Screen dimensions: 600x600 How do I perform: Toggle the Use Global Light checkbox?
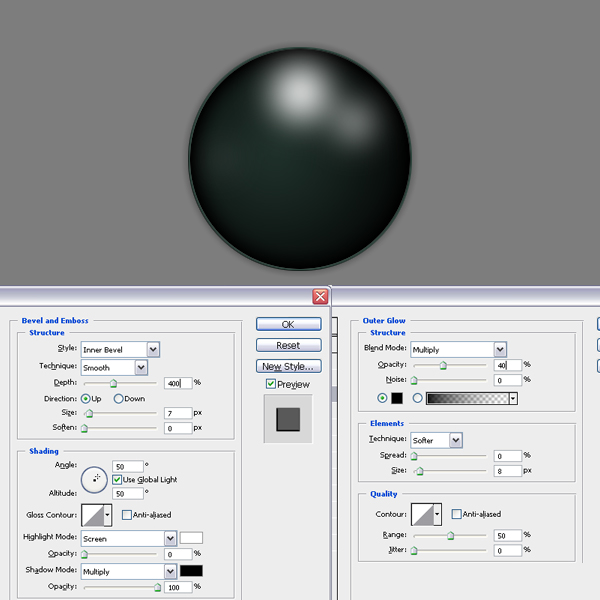click(x=117, y=479)
